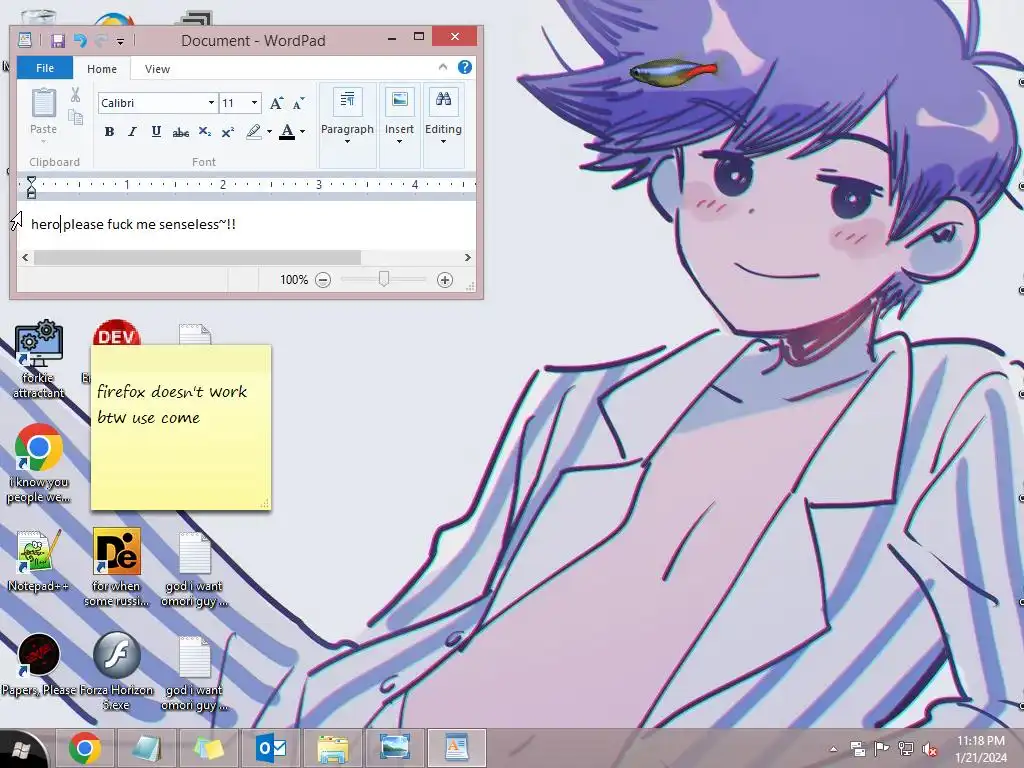Image resolution: width=1024 pixels, height=768 pixels.
Task: Click the zoom slider handle
Action: (x=384, y=280)
